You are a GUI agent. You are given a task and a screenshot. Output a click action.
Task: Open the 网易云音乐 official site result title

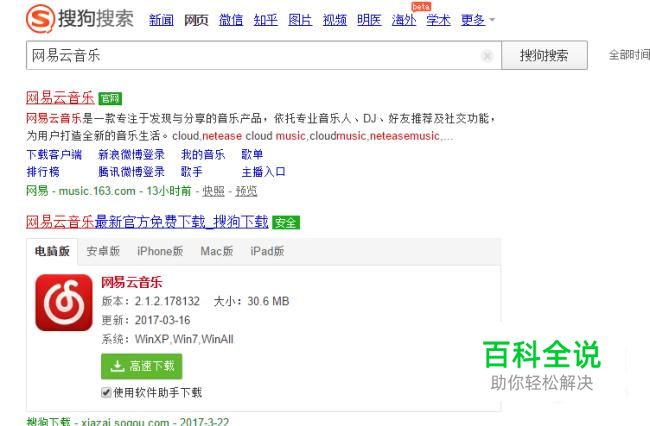click(x=60, y=98)
